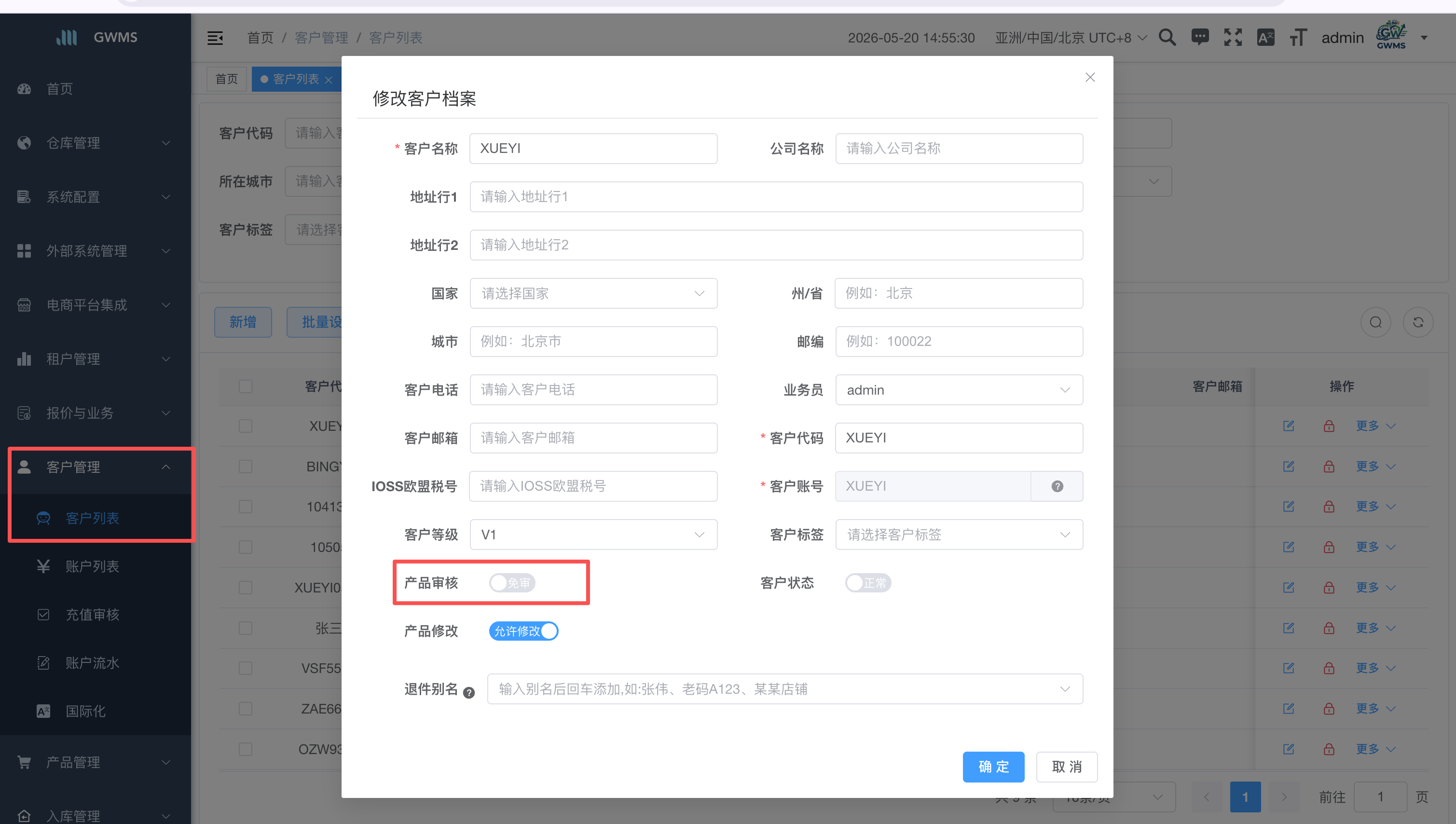Open the 客户等级 V1 dropdown
The height and width of the screenshot is (824, 1456).
[x=593, y=535]
